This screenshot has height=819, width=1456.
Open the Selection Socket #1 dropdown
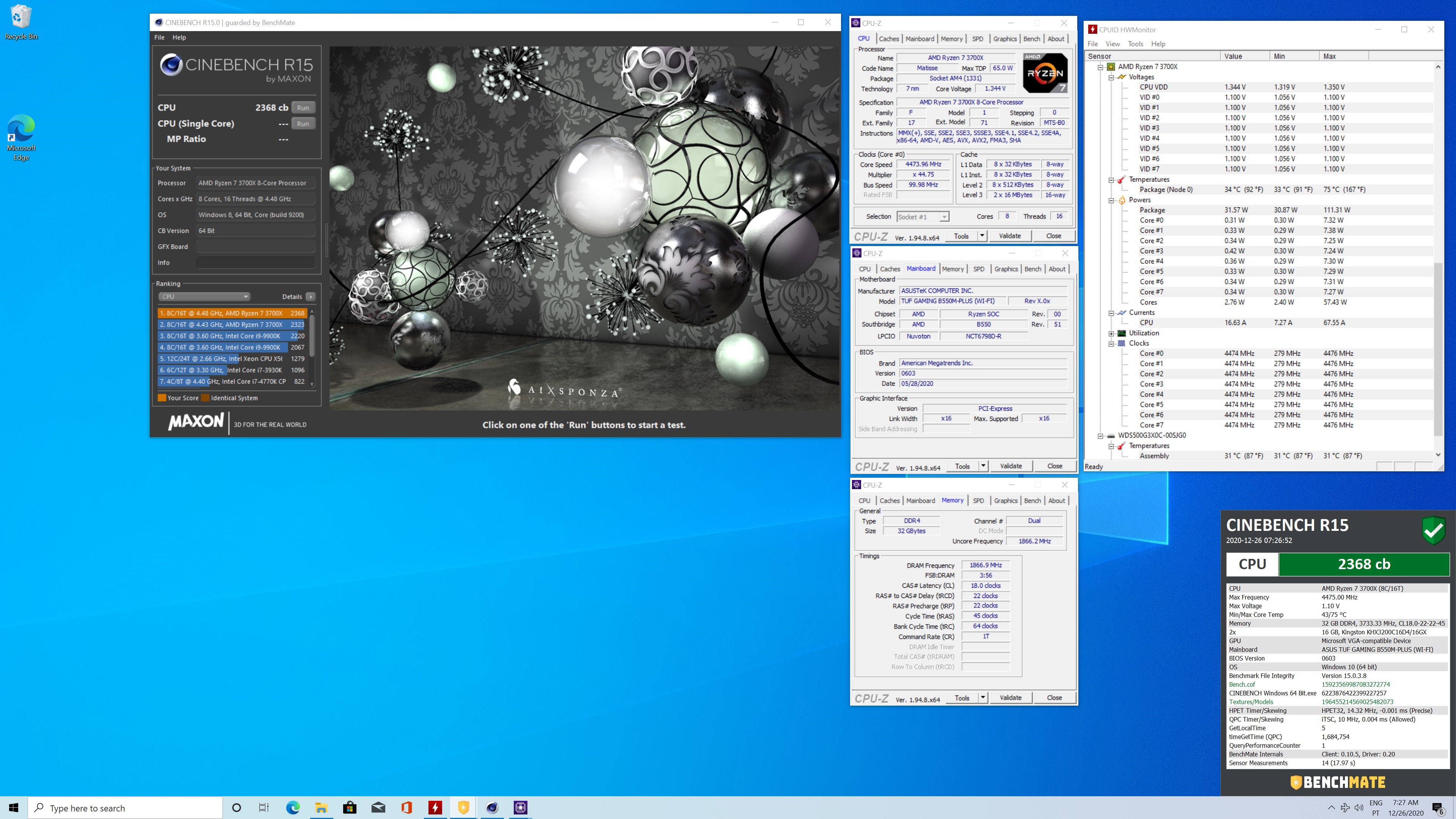(x=923, y=217)
